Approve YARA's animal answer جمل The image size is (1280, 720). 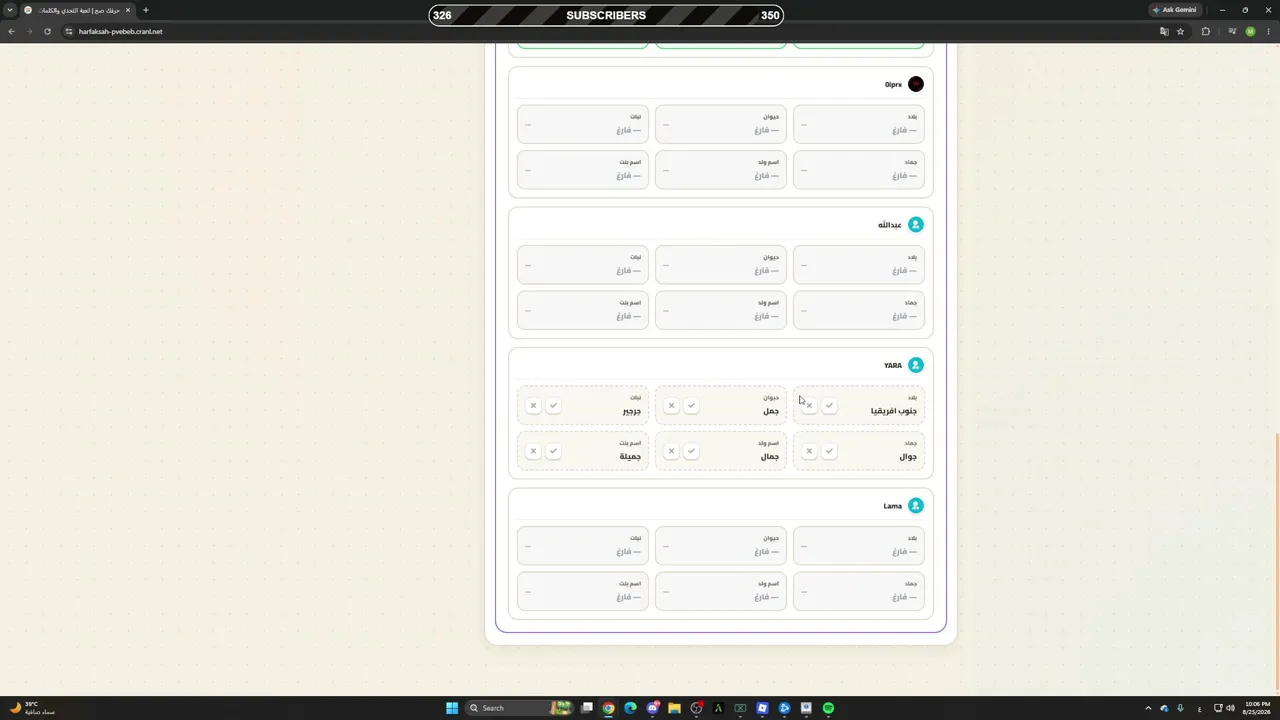pos(691,405)
